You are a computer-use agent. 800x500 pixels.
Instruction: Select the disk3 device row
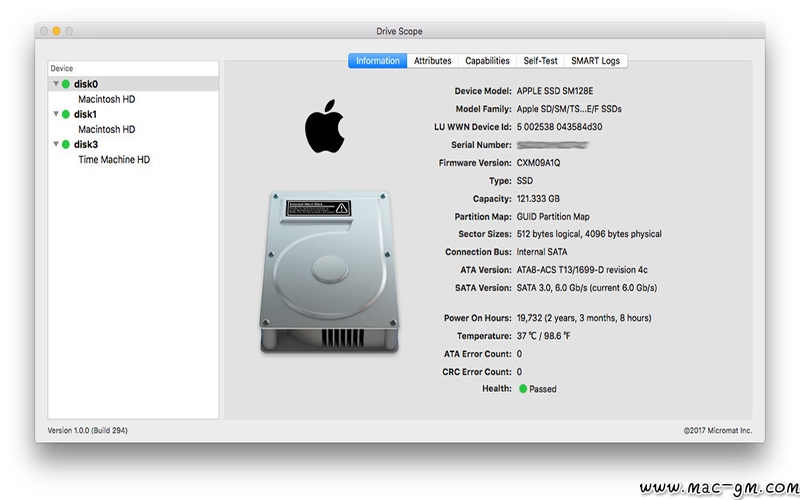pos(133,144)
